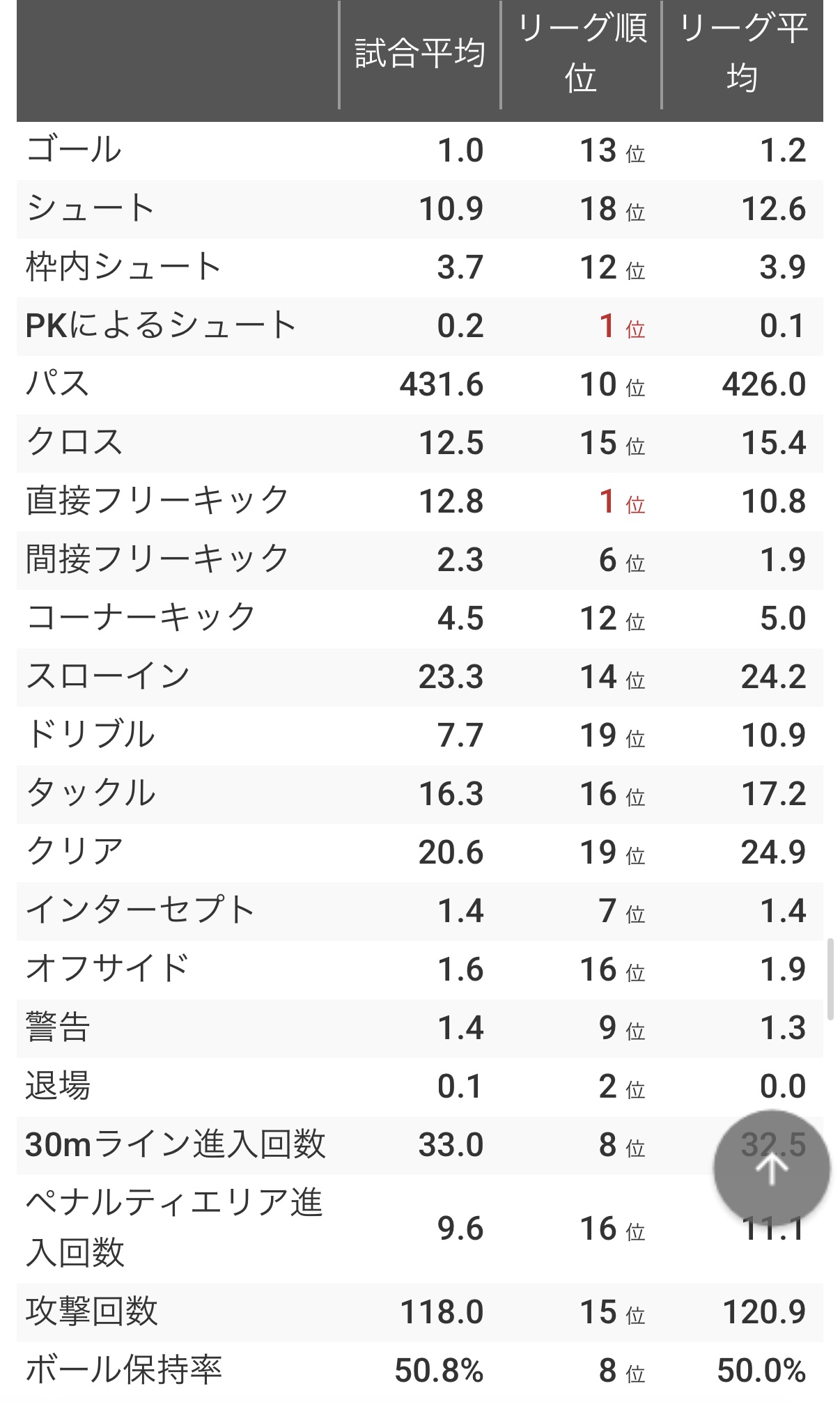Select the ペナルティエリア進入回数 row label
This screenshot has width=840, height=1402.
(174, 1228)
